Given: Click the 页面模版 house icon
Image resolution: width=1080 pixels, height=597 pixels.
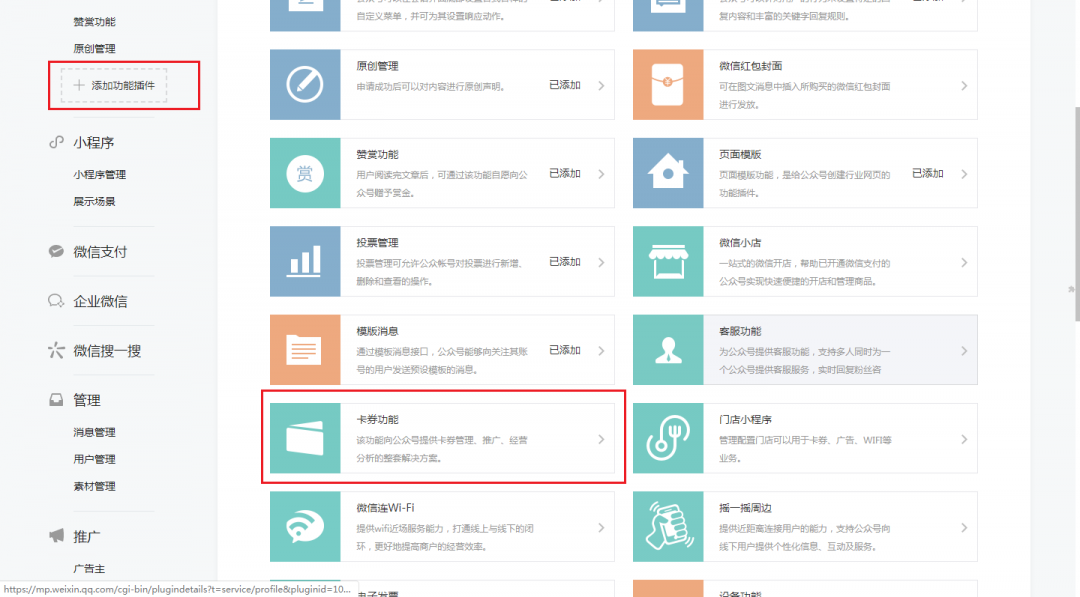Looking at the screenshot, I should click(668, 173).
